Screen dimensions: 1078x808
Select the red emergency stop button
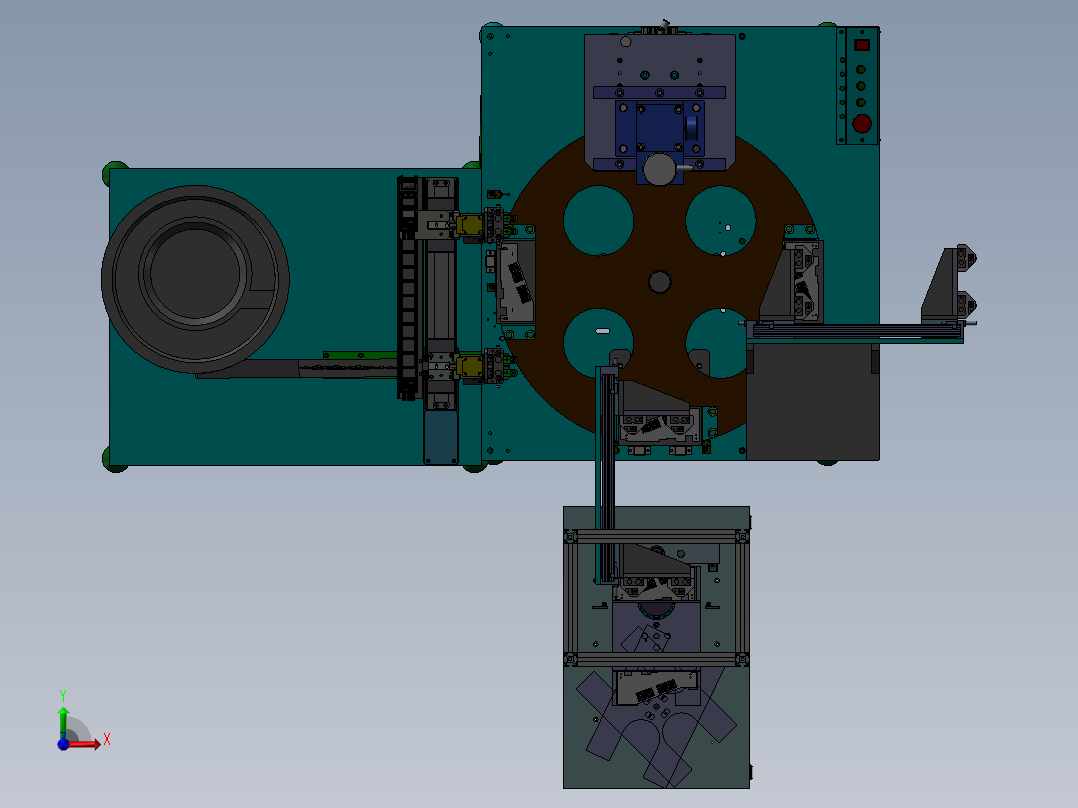pos(862,124)
